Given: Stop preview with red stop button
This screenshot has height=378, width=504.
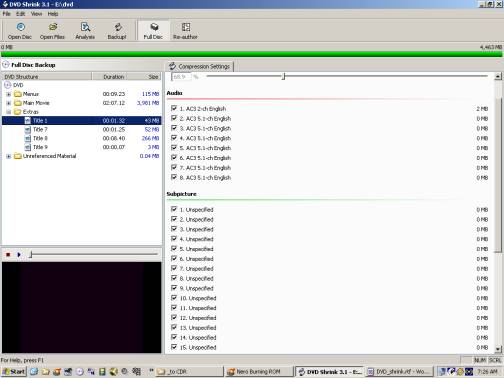Looking at the screenshot, I should tap(8, 255).
